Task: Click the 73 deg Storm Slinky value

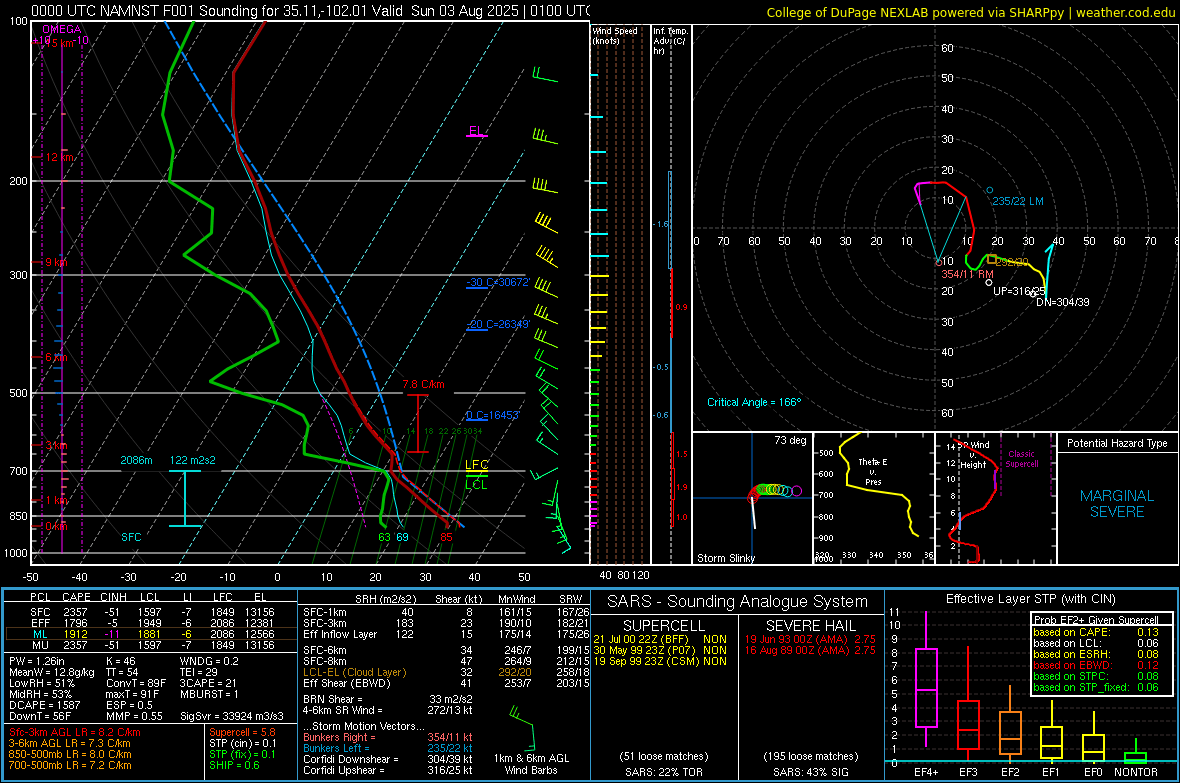Action: click(x=790, y=440)
